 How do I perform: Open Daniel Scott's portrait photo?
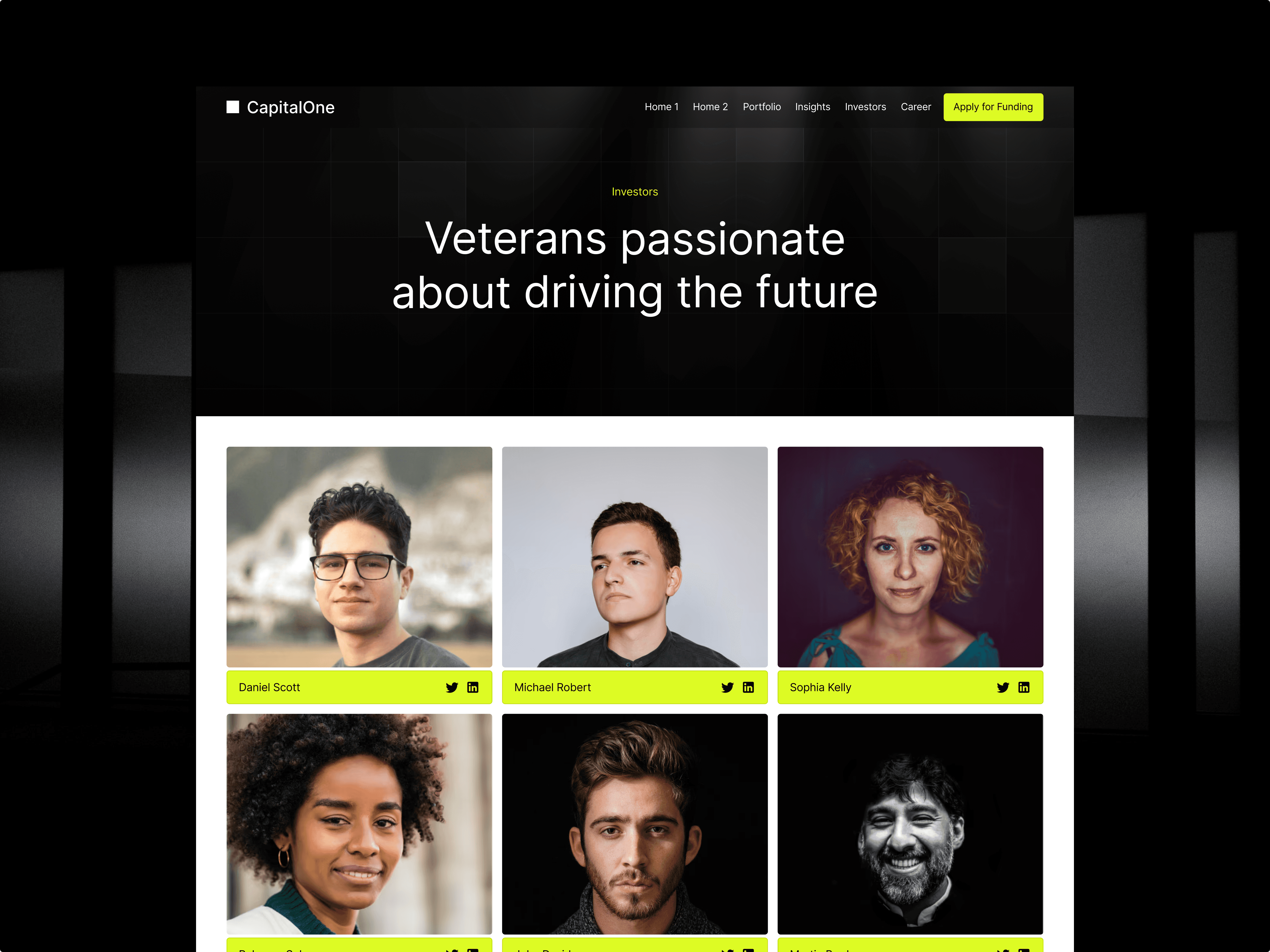pyautogui.click(x=359, y=557)
